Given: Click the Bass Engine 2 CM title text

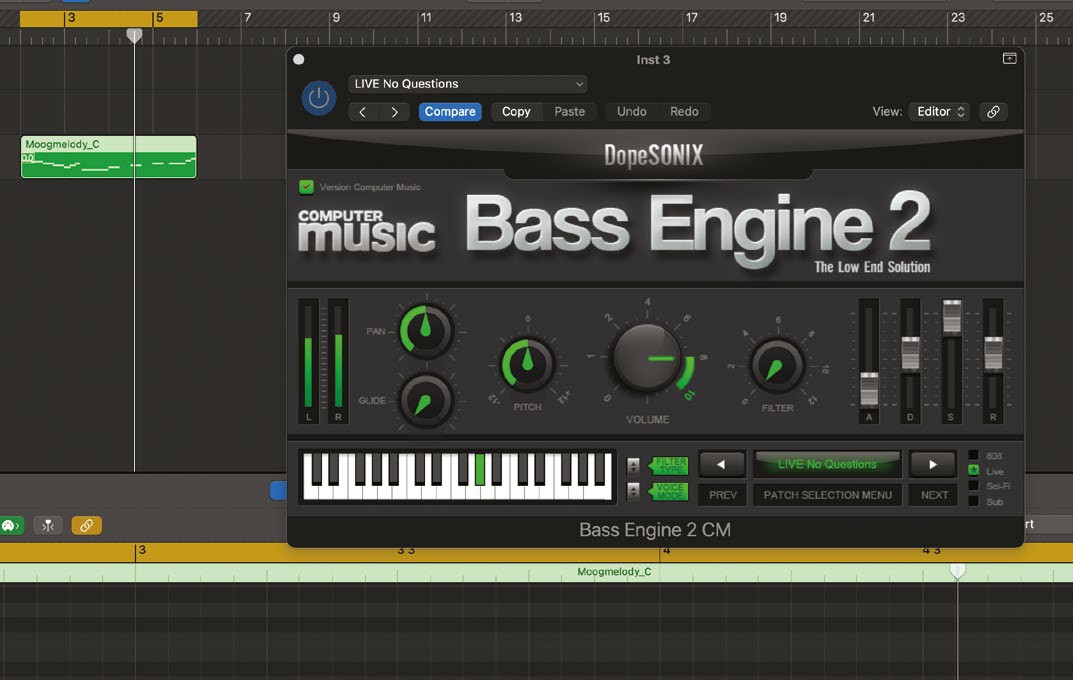Looking at the screenshot, I should [655, 529].
